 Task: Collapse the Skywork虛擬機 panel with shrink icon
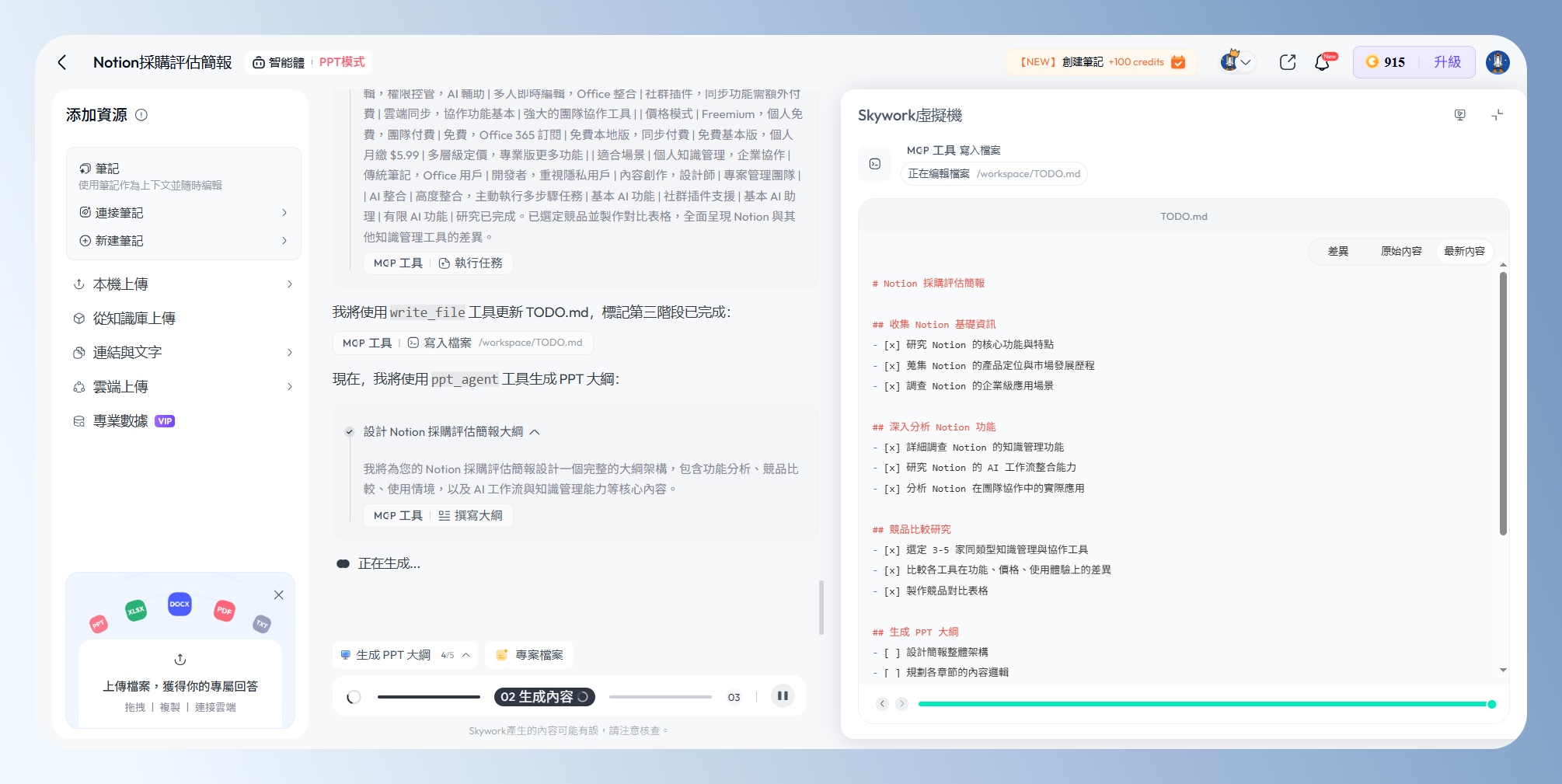click(x=1497, y=115)
